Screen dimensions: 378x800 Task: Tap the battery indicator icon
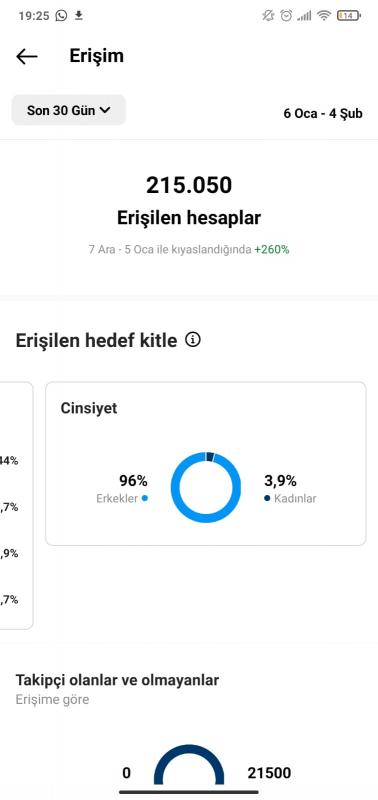pyautogui.click(x=349, y=16)
